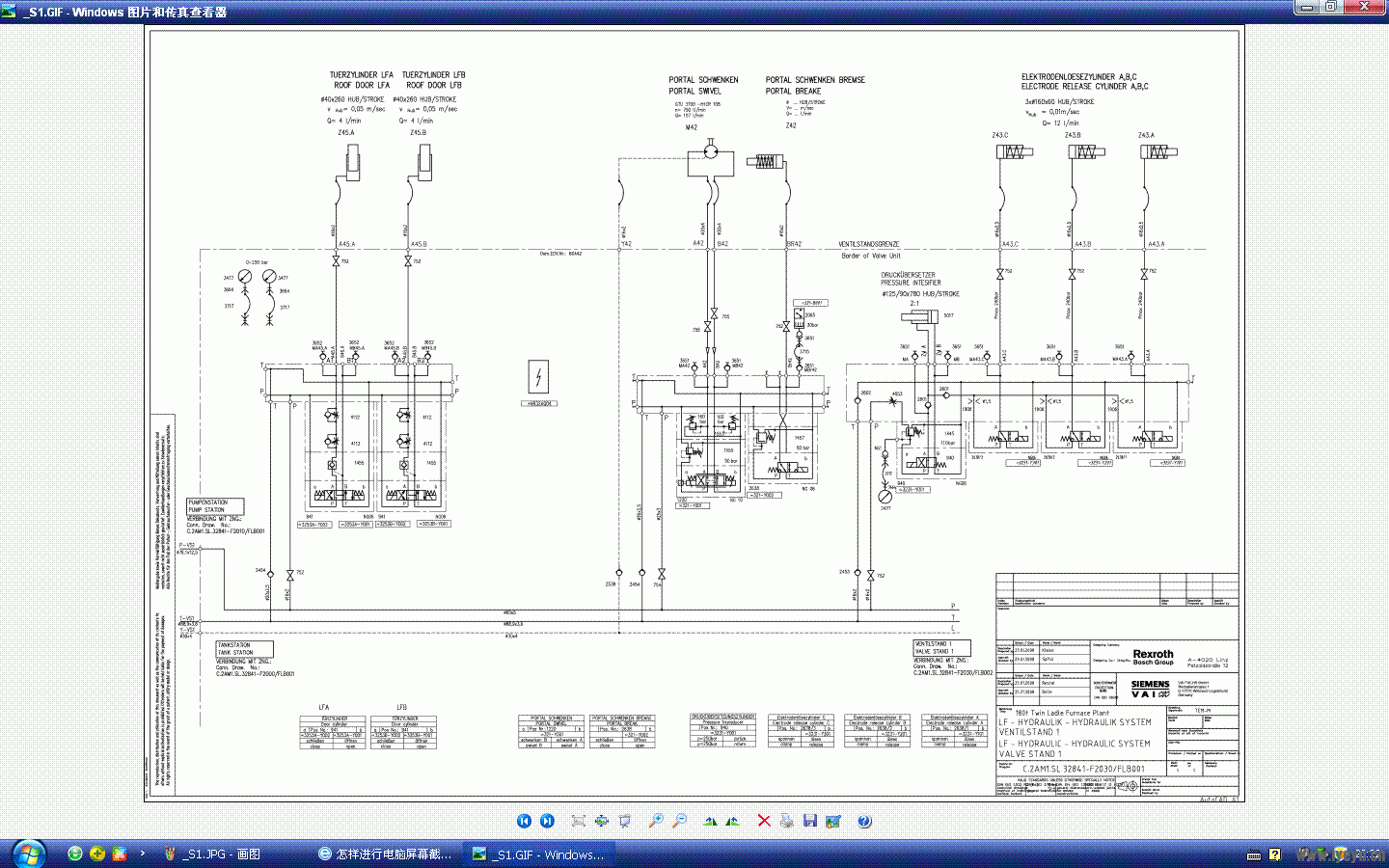Screen dimensions: 1389x868
Task: Select the _S1.GIF viewer taskbar button
Action: (x=538, y=854)
